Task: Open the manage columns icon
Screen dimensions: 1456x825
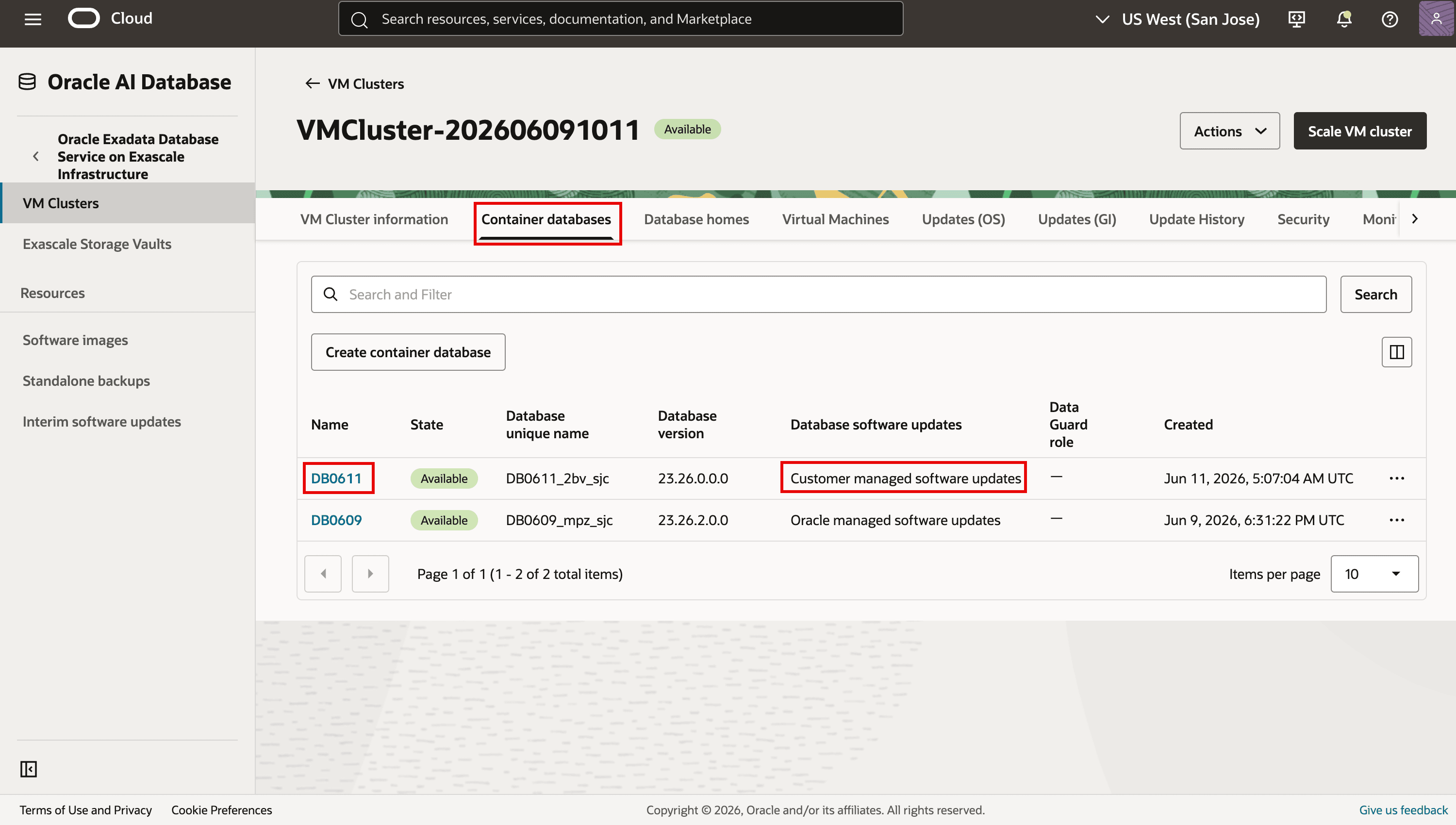Action: coord(1396,352)
